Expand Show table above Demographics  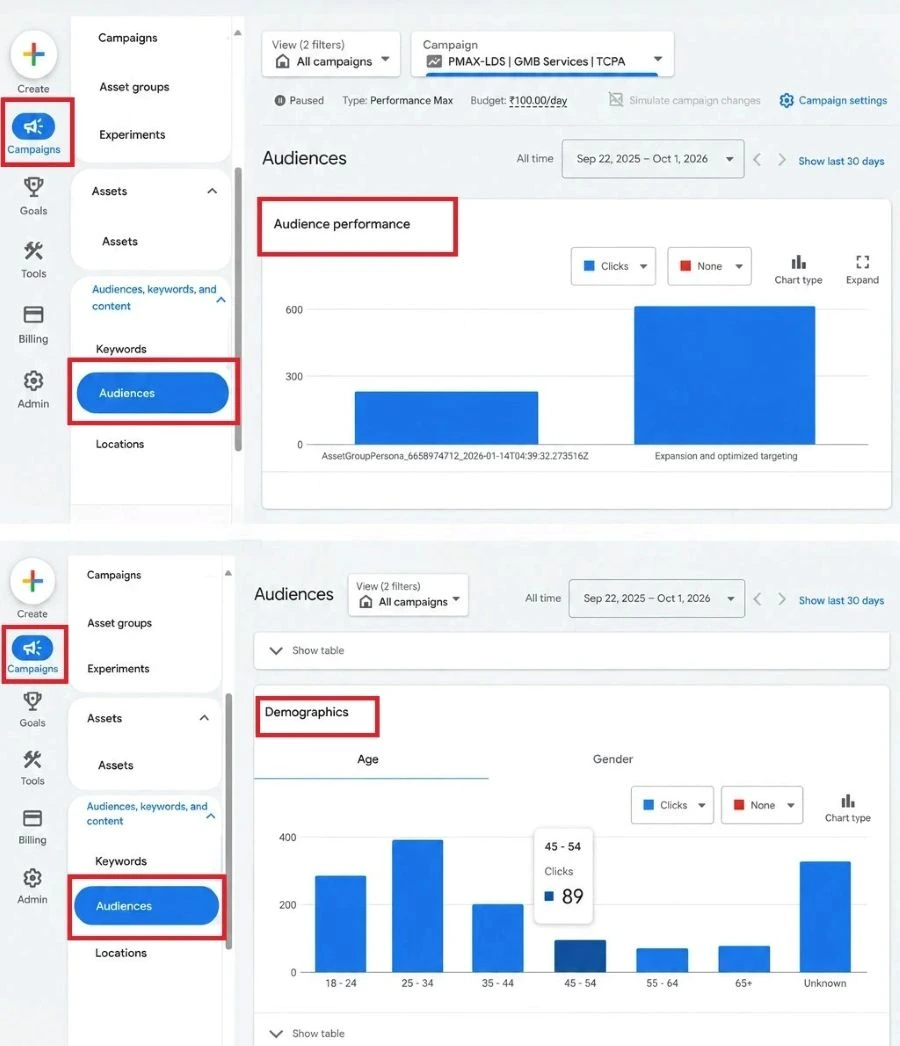(572, 650)
